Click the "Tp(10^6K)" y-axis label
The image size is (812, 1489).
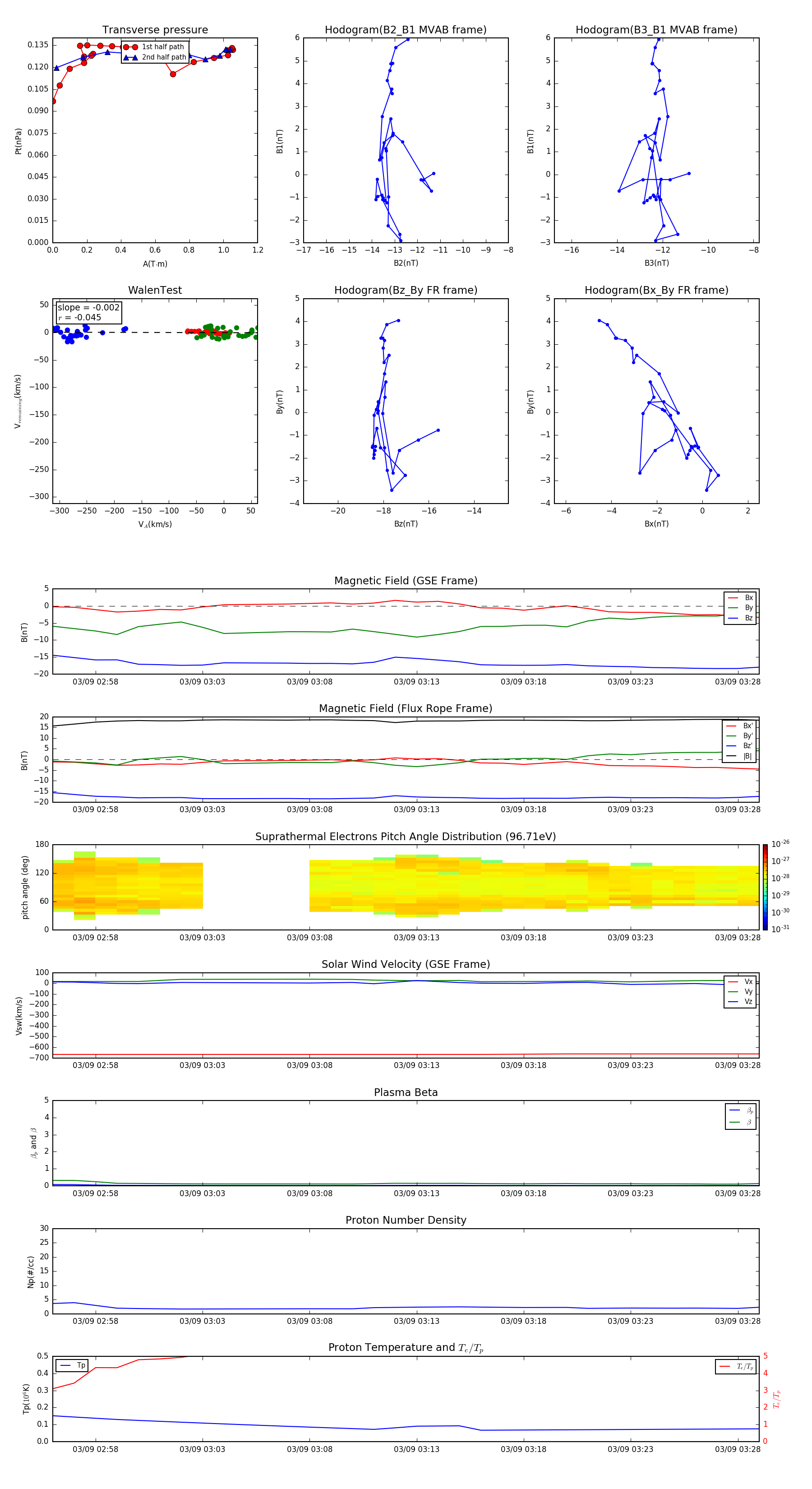[26, 1399]
